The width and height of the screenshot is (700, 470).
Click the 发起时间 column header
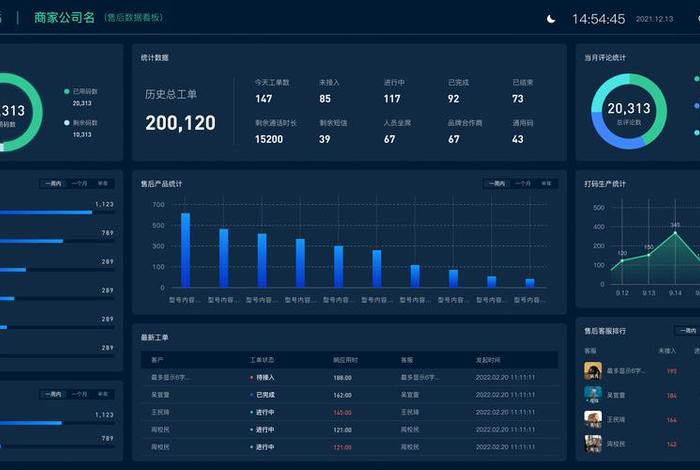[487, 359]
